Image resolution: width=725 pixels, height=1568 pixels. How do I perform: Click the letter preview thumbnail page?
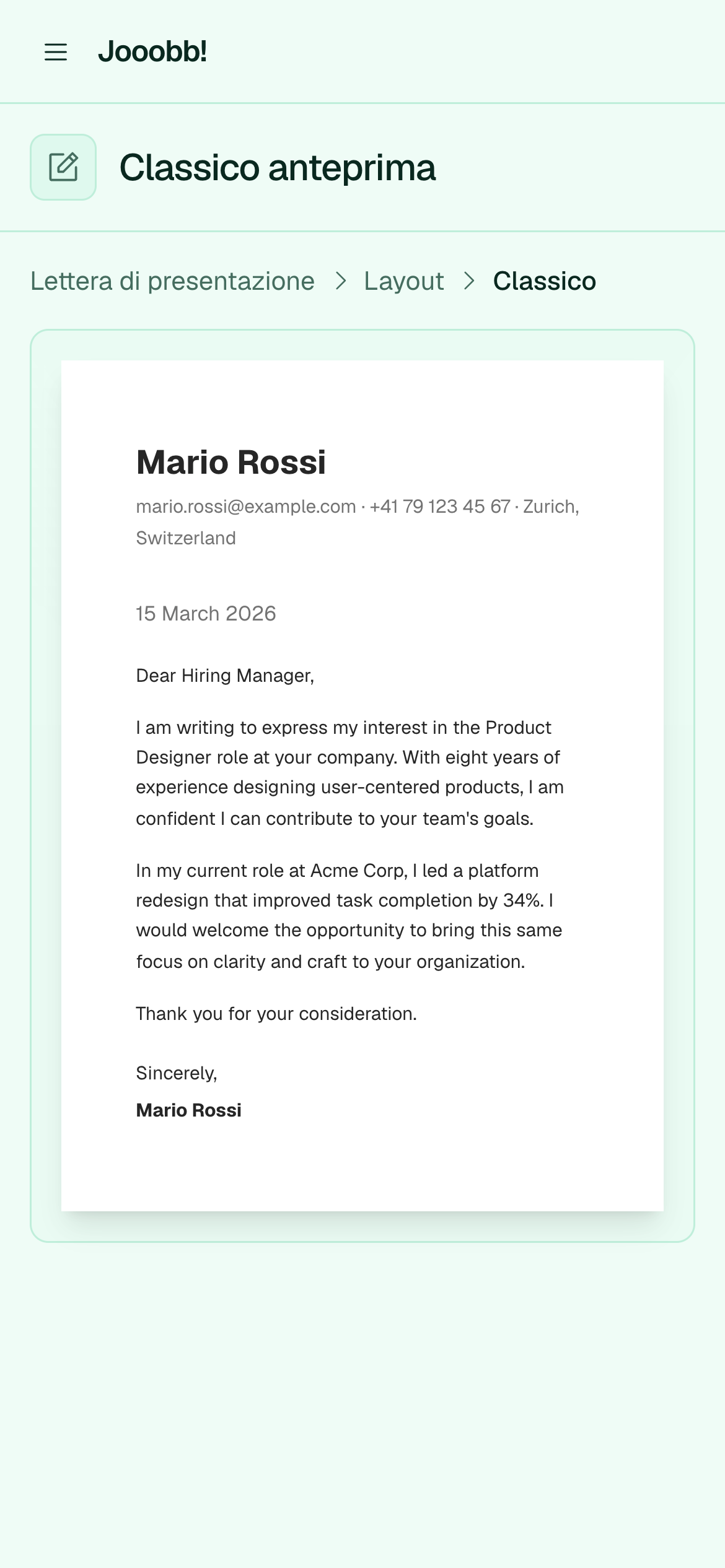tap(362, 786)
